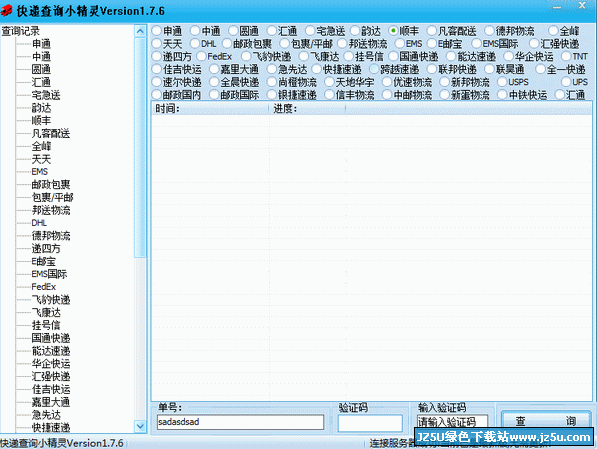597x449 pixels.
Task: Open the 凡客配送 tree item
Action: point(51,133)
